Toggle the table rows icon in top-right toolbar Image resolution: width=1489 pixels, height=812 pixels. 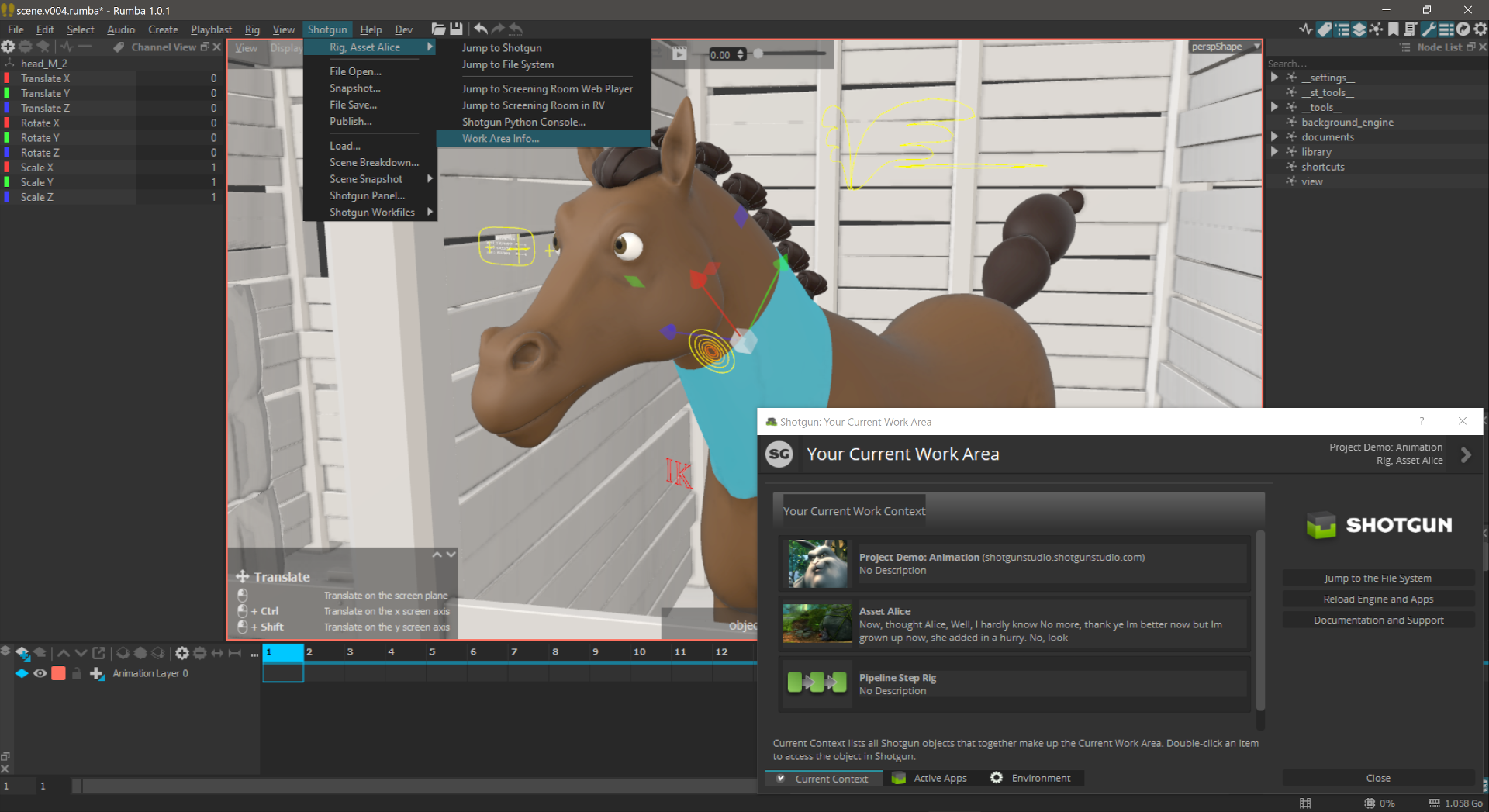(x=1446, y=29)
